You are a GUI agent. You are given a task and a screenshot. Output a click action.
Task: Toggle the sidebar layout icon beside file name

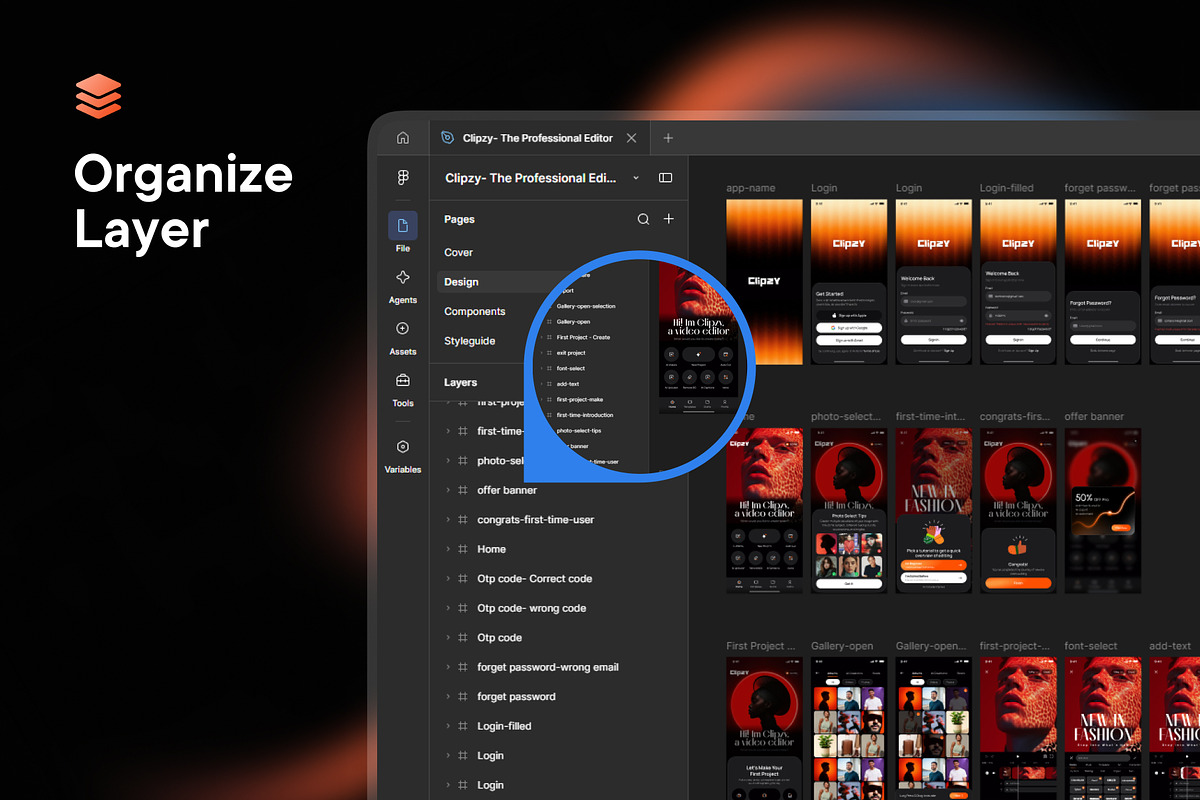coord(665,178)
